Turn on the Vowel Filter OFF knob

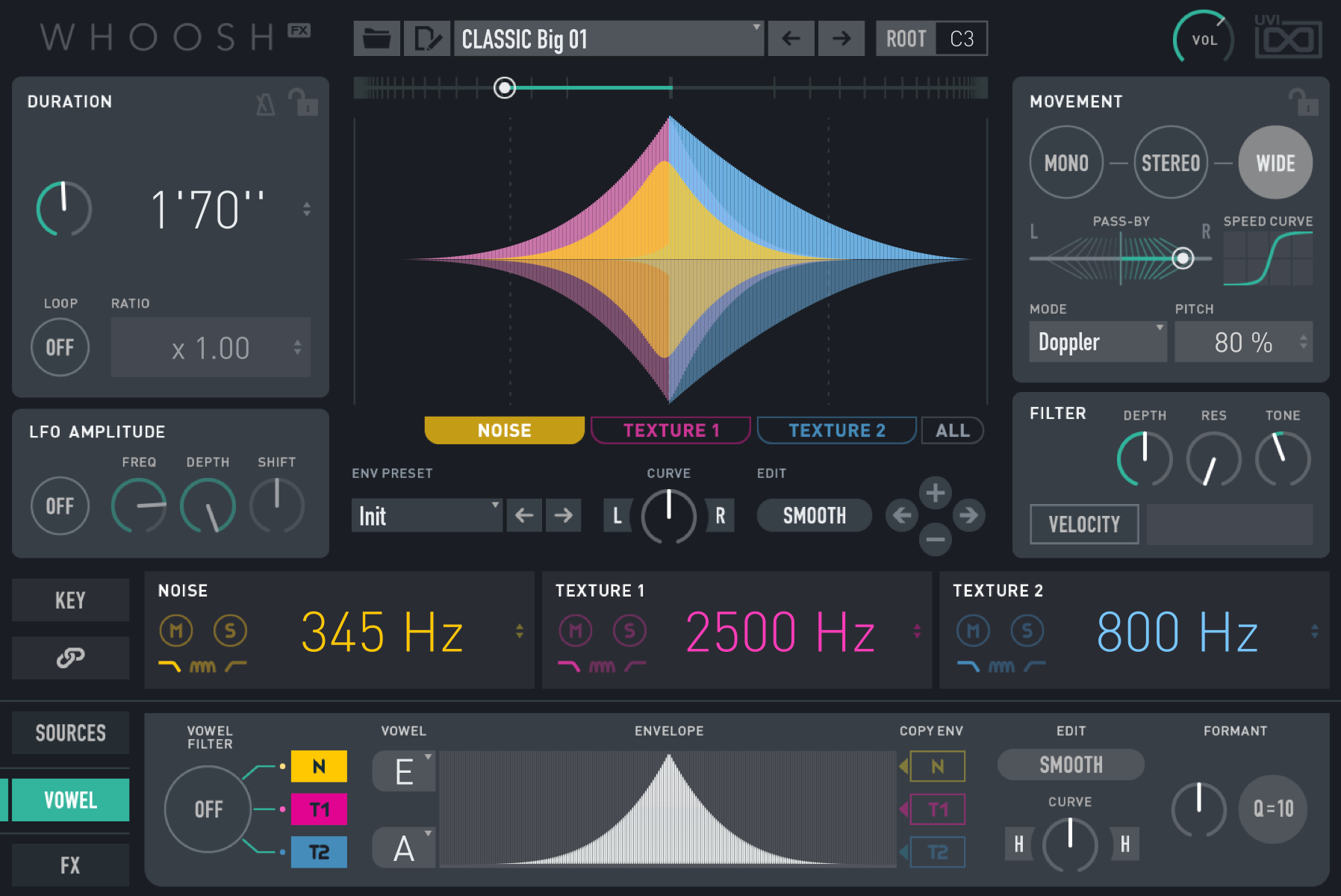click(x=207, y=809)
